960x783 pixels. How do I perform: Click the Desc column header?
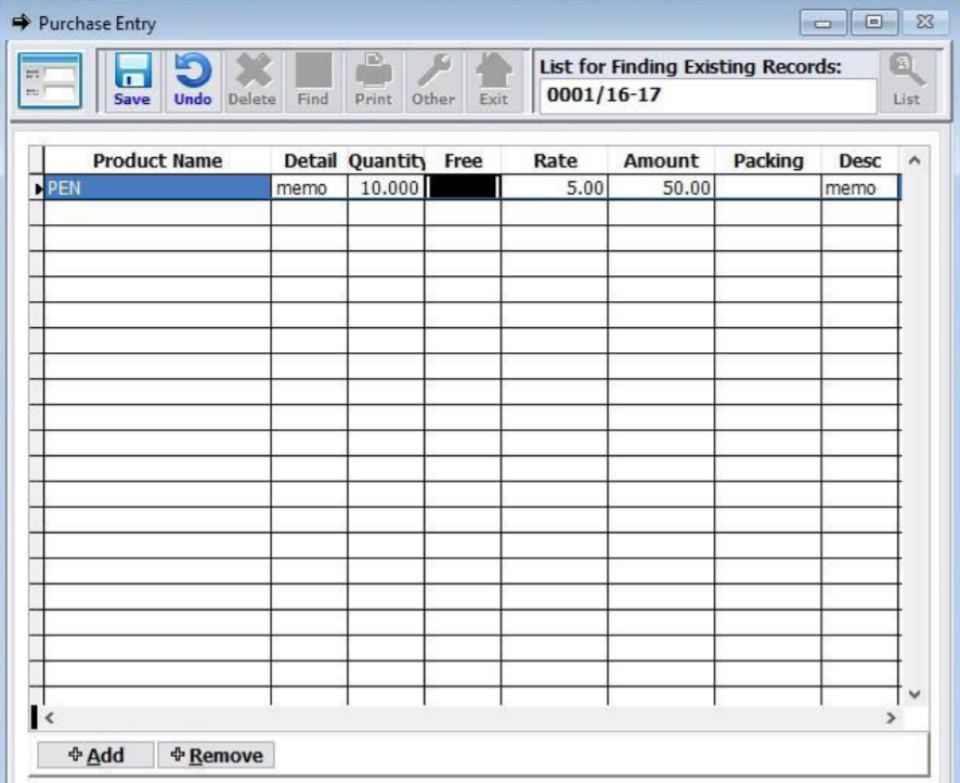click(x=860, y=160)
